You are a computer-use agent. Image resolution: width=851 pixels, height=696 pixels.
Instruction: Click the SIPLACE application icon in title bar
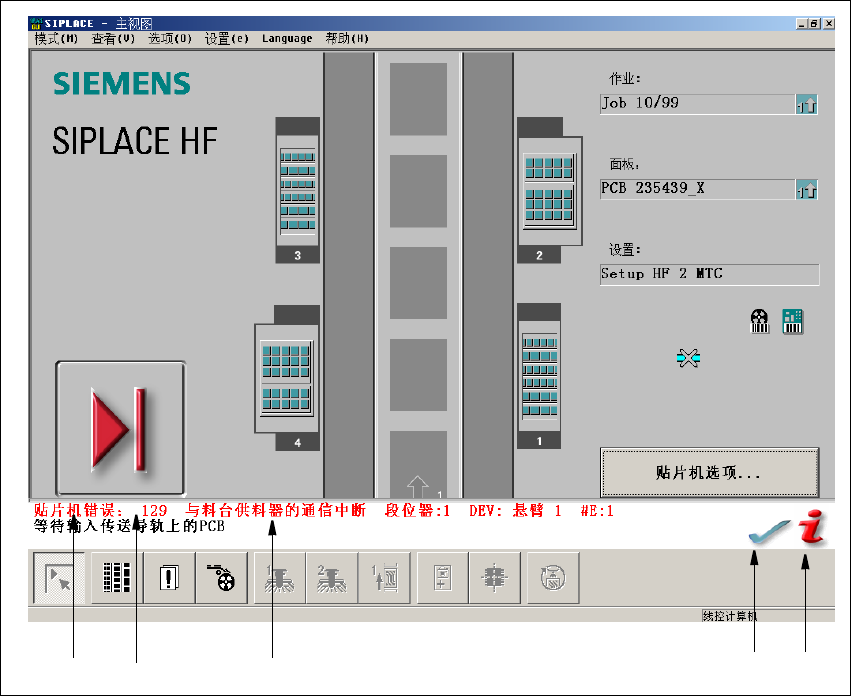tap(36, 23)
